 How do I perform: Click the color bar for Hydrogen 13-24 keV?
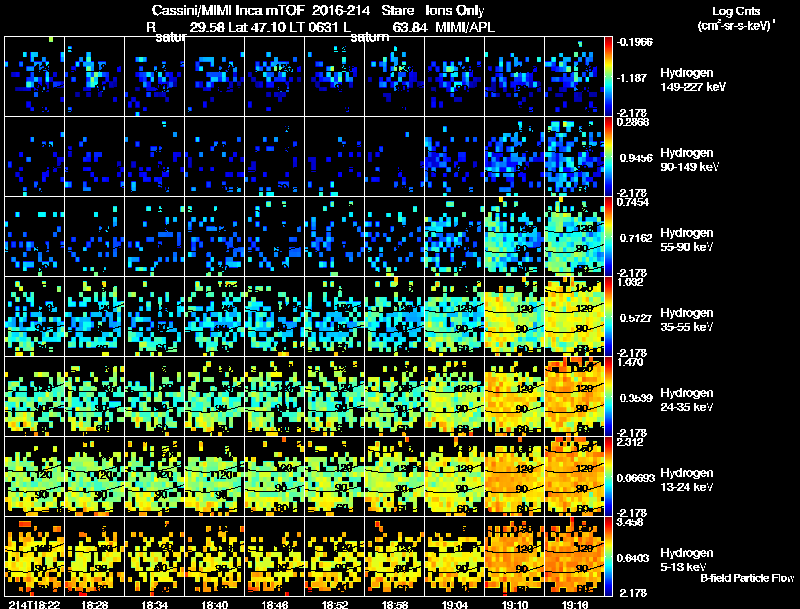pyautogui.click(x=610, y=476)
